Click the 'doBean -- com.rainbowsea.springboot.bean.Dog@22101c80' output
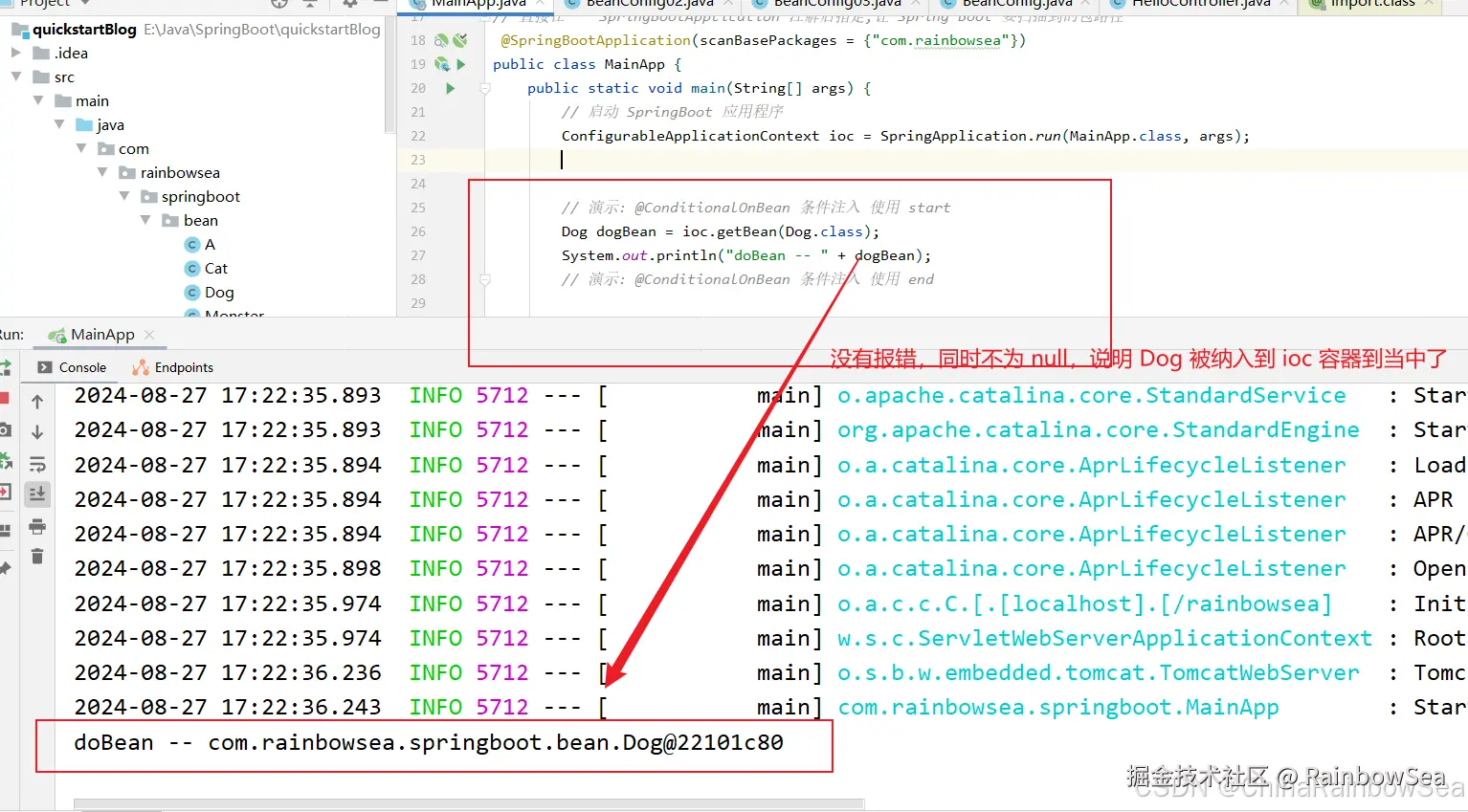The image size is (1468, 812). 429,743
